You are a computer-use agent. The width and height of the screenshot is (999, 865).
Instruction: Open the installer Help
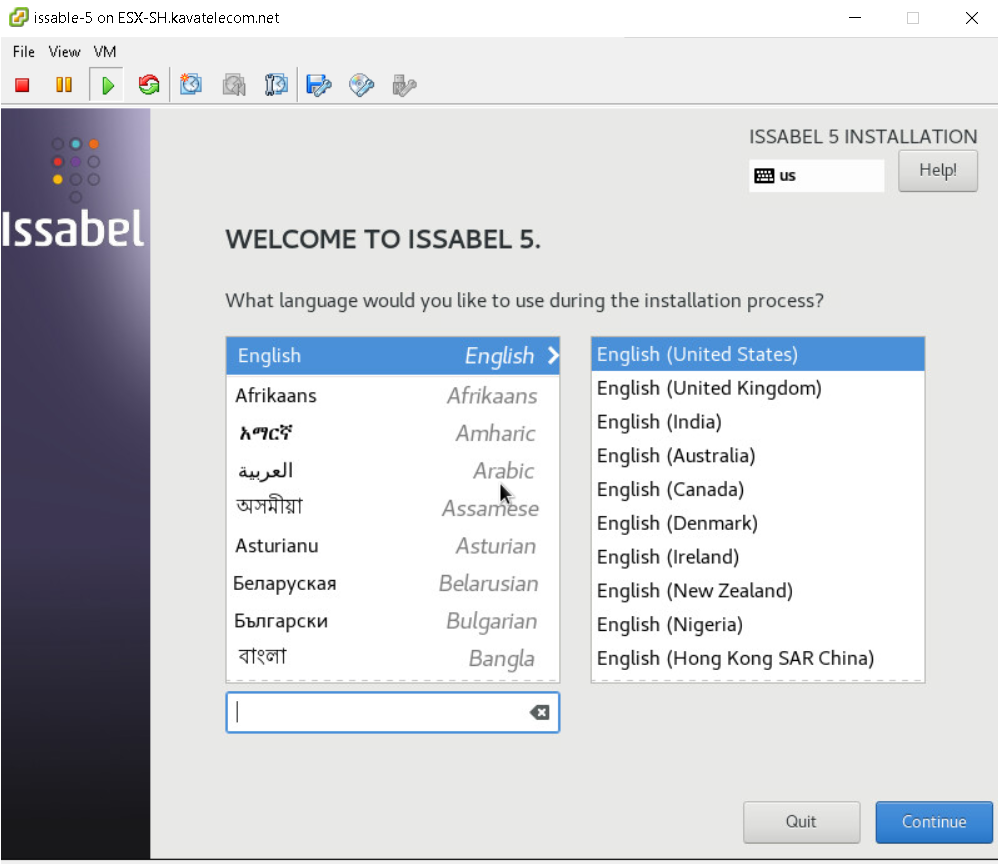[937, 171]
